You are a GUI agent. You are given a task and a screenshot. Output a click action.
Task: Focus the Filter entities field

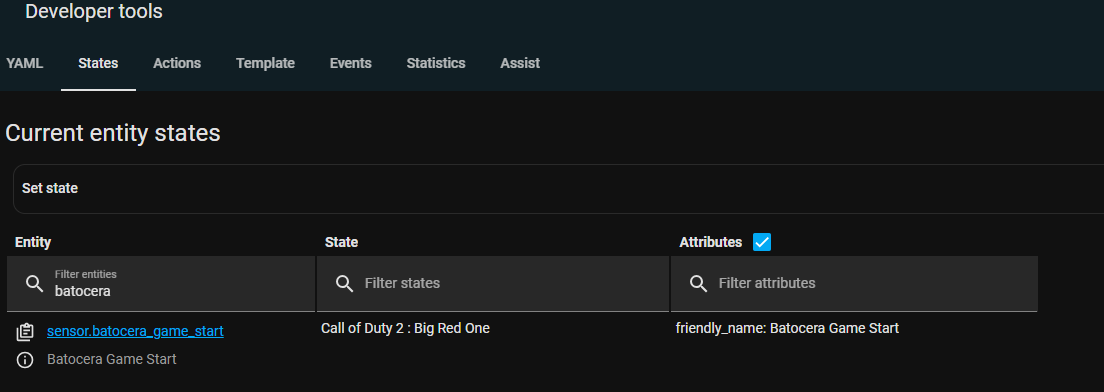point(161,284)
